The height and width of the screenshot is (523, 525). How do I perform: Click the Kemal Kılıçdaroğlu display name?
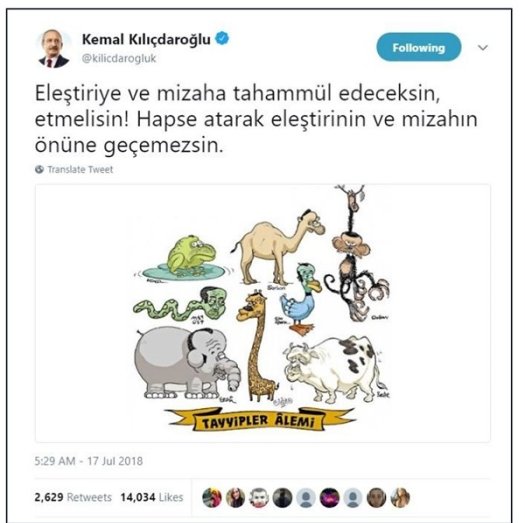click(146, 40)
